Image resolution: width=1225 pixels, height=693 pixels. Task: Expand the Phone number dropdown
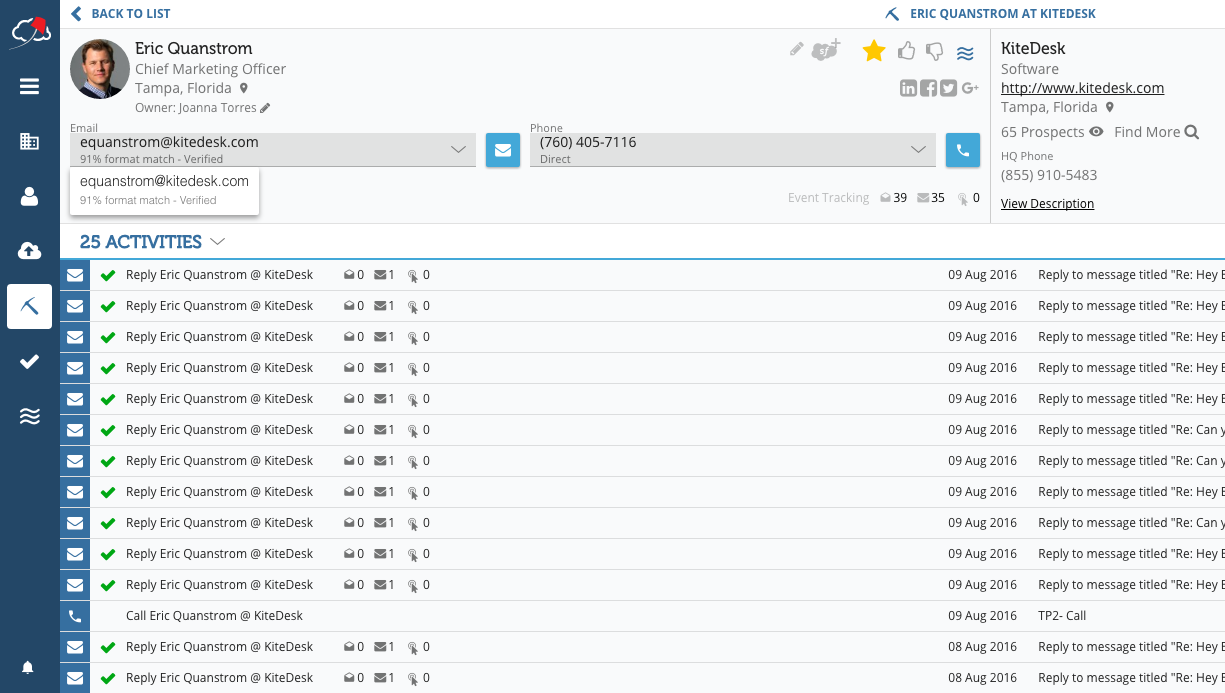coord(918,149)
